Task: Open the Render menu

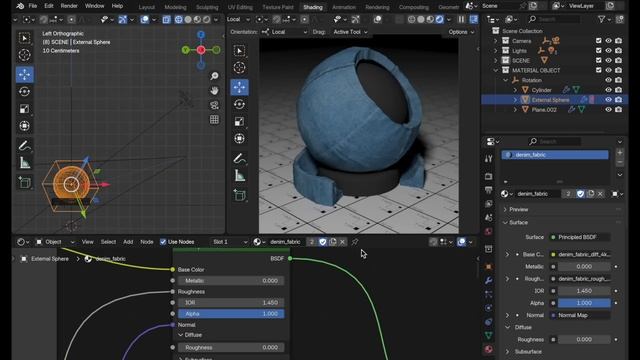Action: [x=69, y=6]
